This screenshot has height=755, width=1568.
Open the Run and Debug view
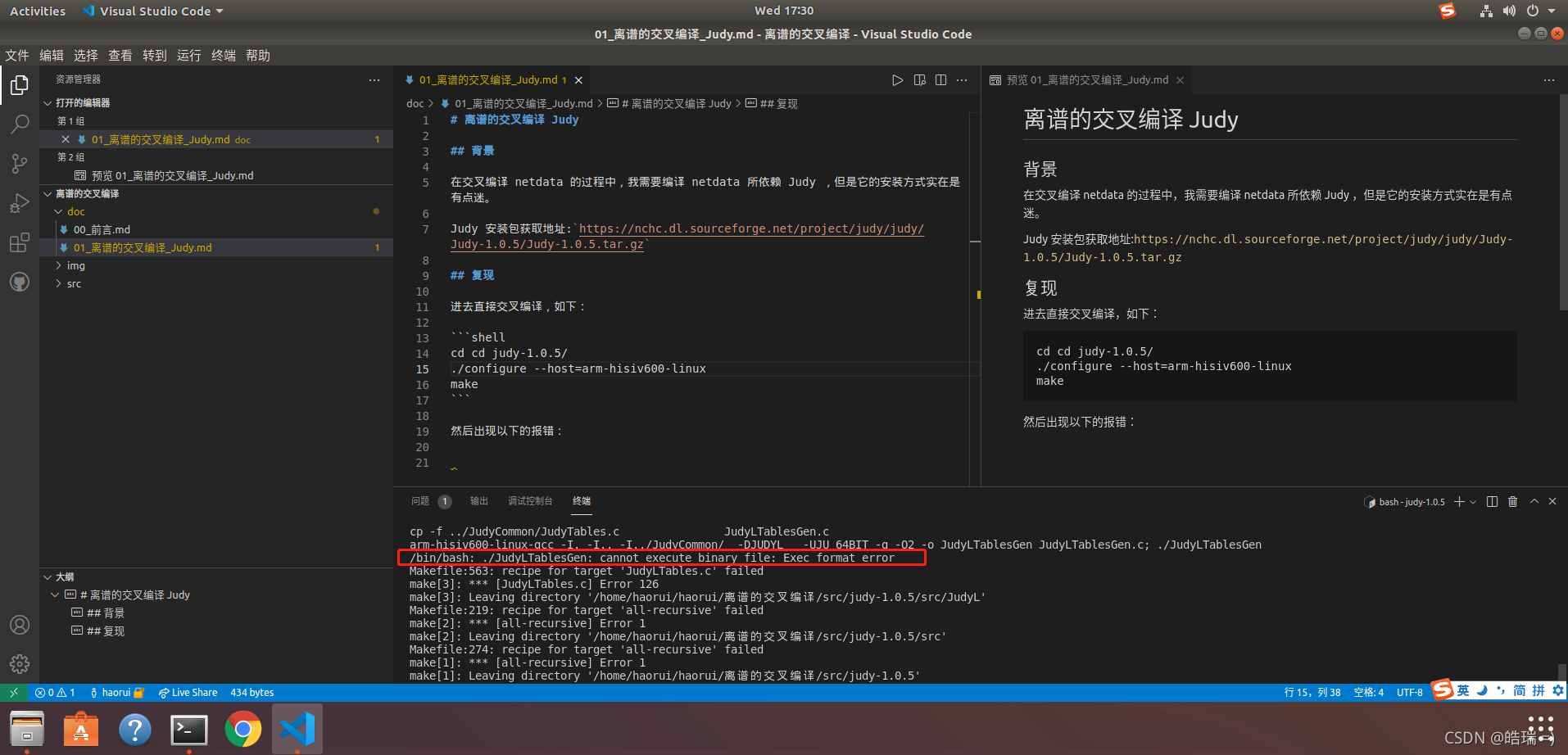click(x=20, y=203)
